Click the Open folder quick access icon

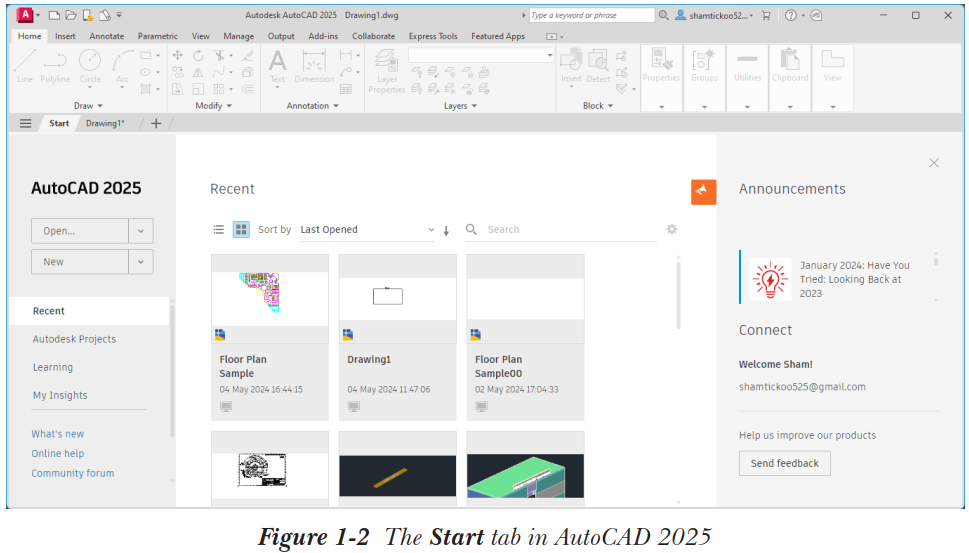(x=71, y=15)
